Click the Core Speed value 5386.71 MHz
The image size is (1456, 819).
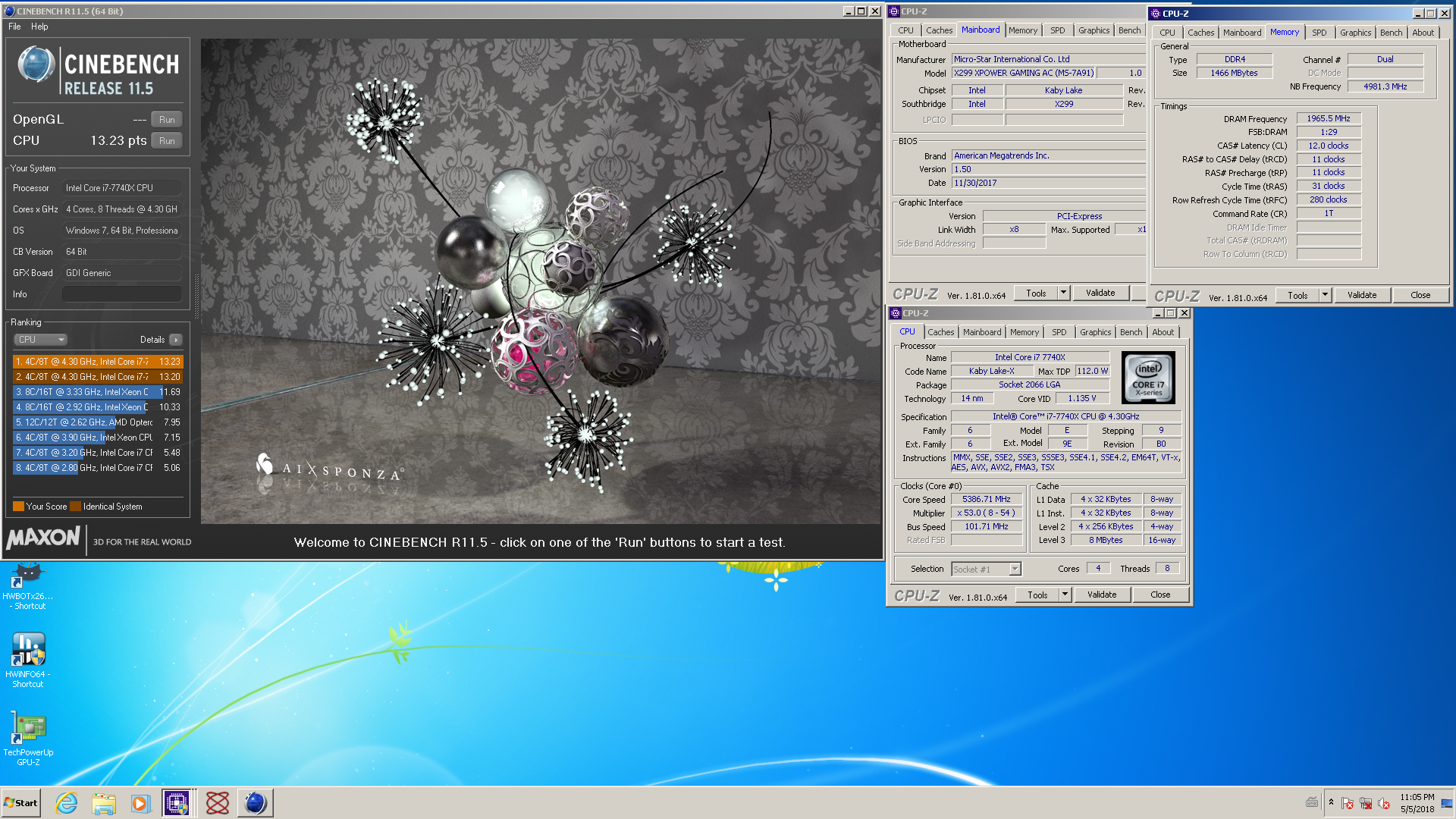point(986,500)
